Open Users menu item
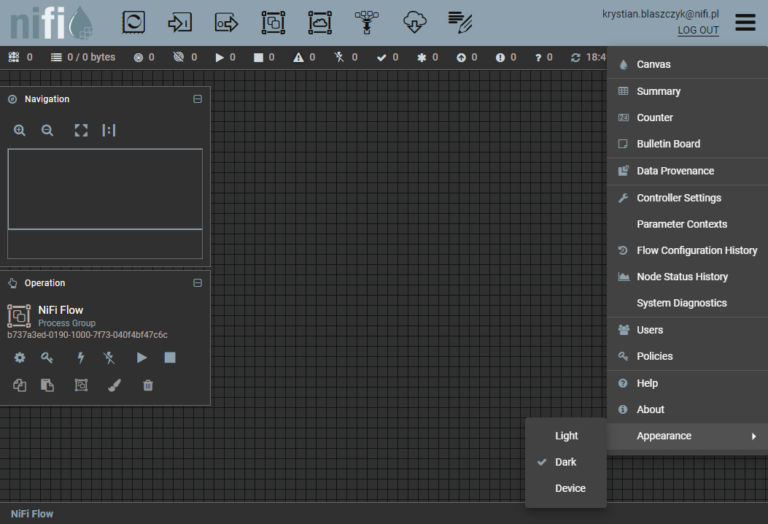Image resolution: width=768 pixels, height=524 pixels. (687, 330)
